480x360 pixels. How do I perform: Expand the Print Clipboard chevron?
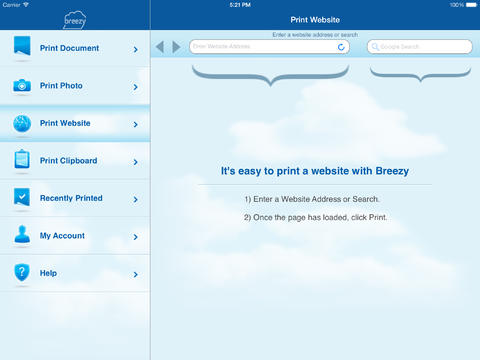[x=135, y=162]
